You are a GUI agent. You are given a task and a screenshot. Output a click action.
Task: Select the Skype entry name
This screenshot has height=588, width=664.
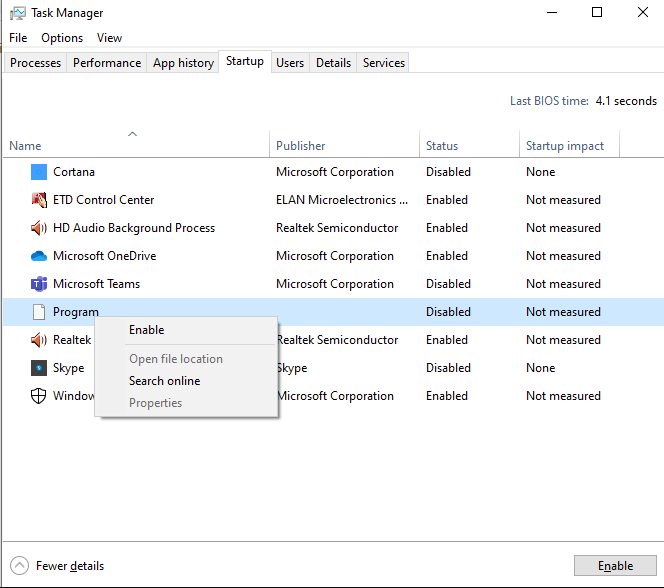pos(69,368)
